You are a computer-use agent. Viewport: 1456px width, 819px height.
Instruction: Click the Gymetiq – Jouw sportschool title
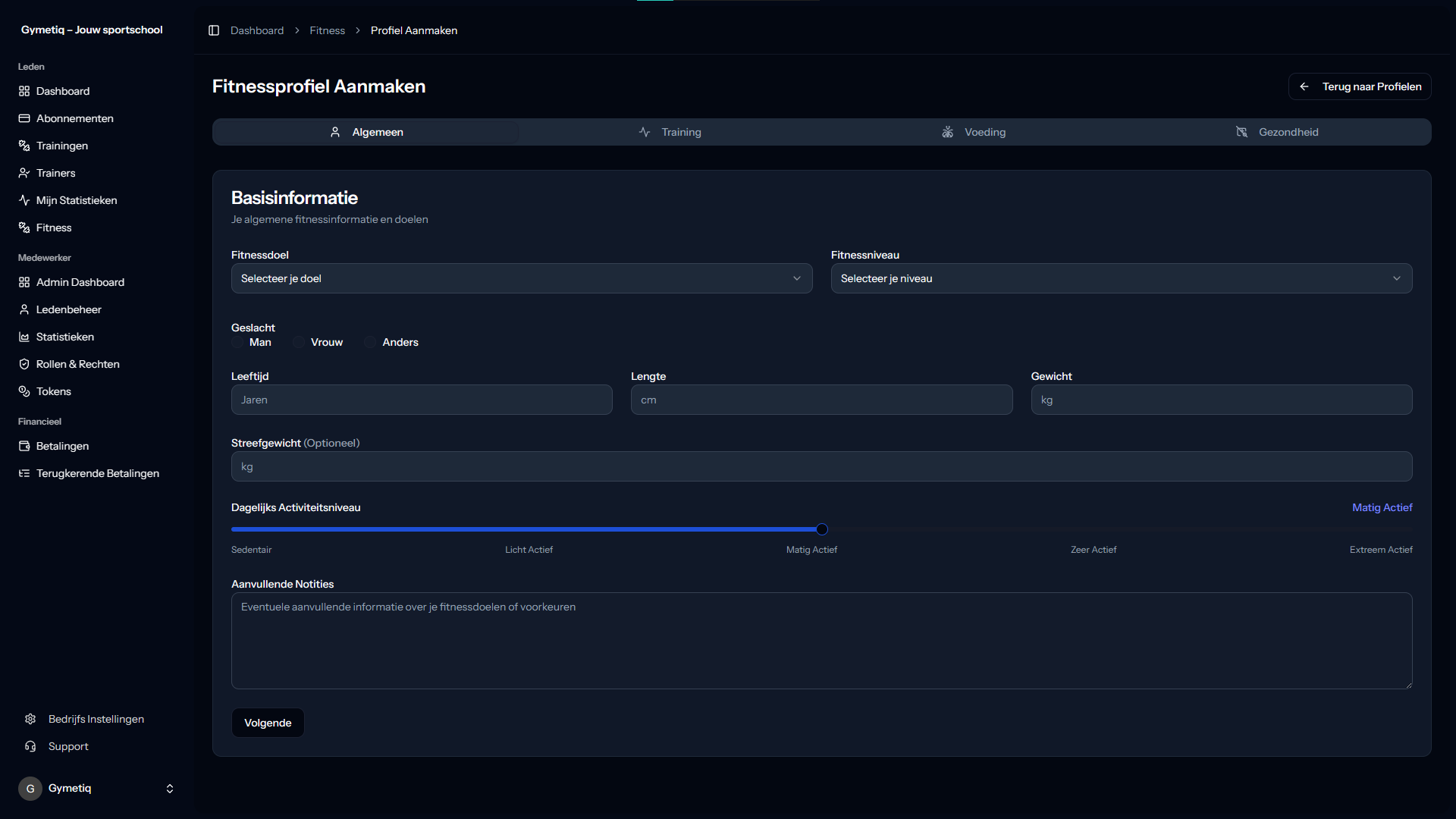[92, 30]
